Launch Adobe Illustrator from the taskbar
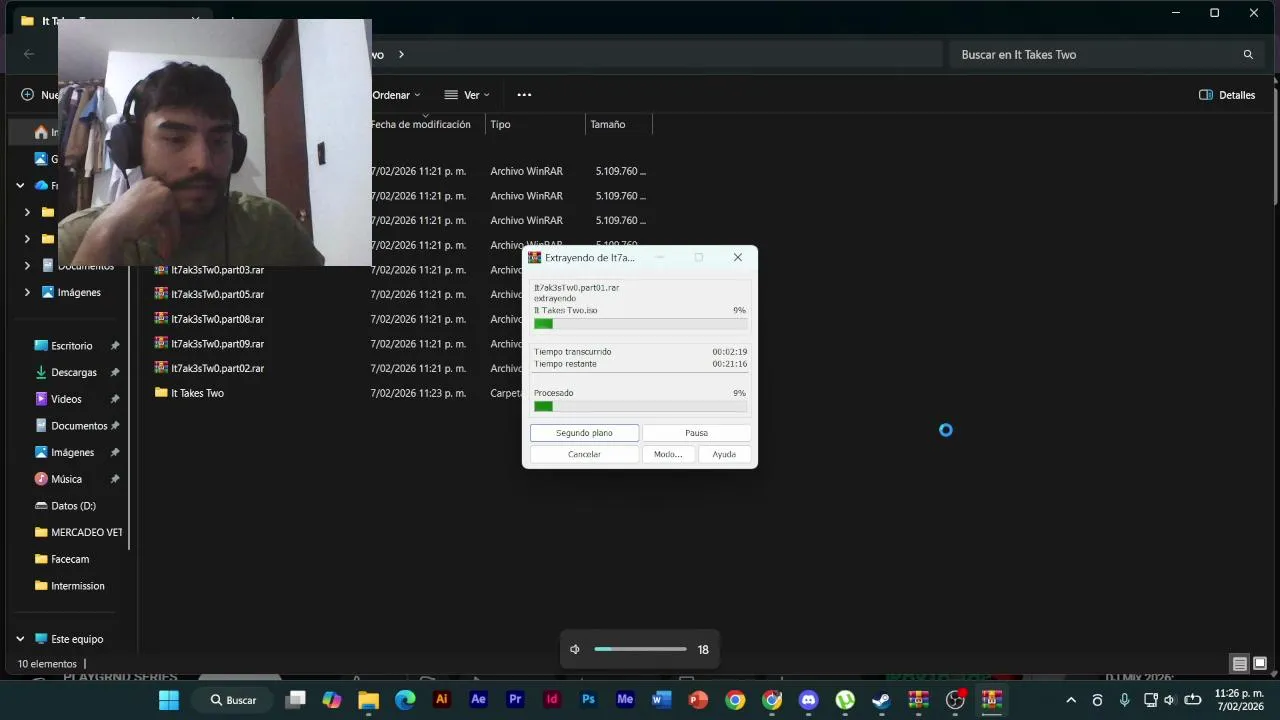 tap(441, 700)
